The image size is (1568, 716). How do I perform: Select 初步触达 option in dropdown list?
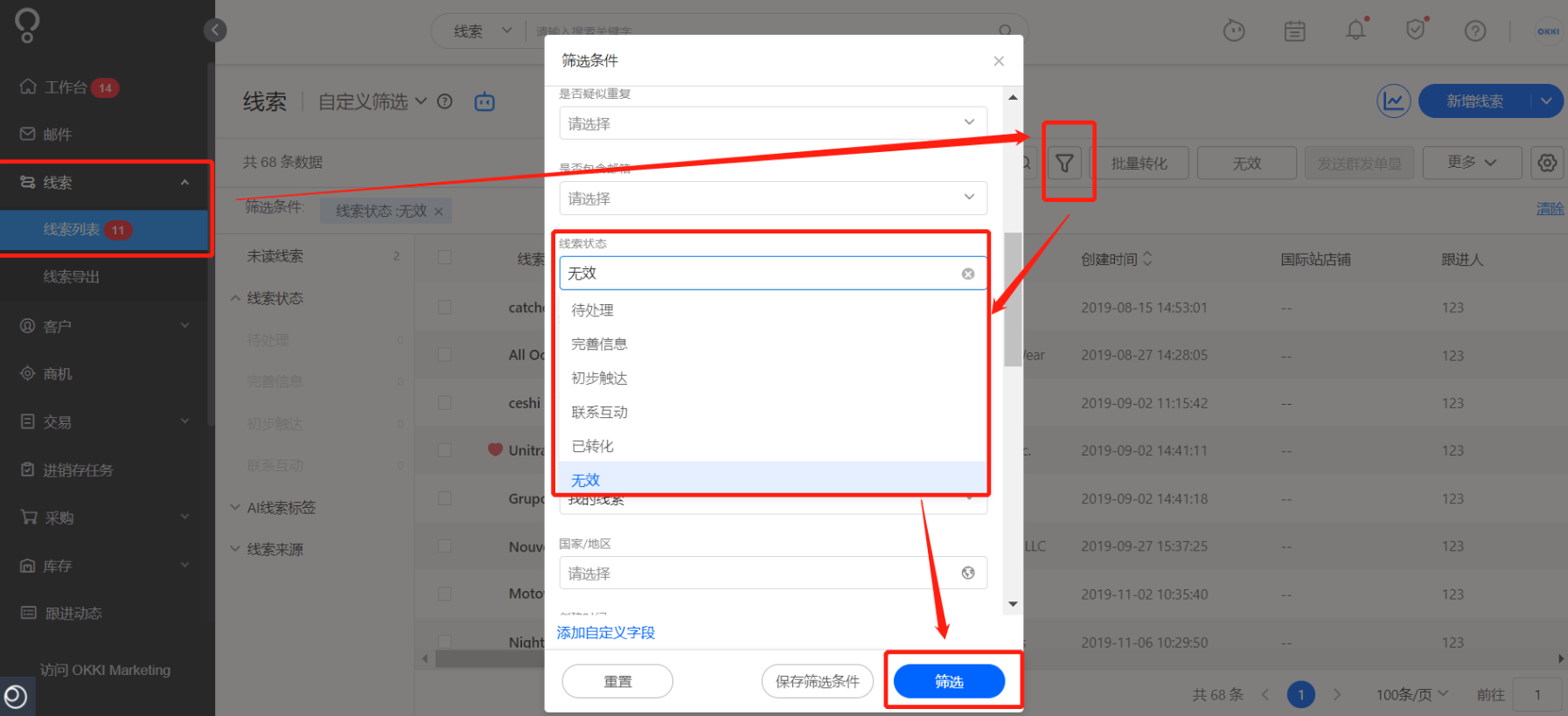click(x=773, y=379)
